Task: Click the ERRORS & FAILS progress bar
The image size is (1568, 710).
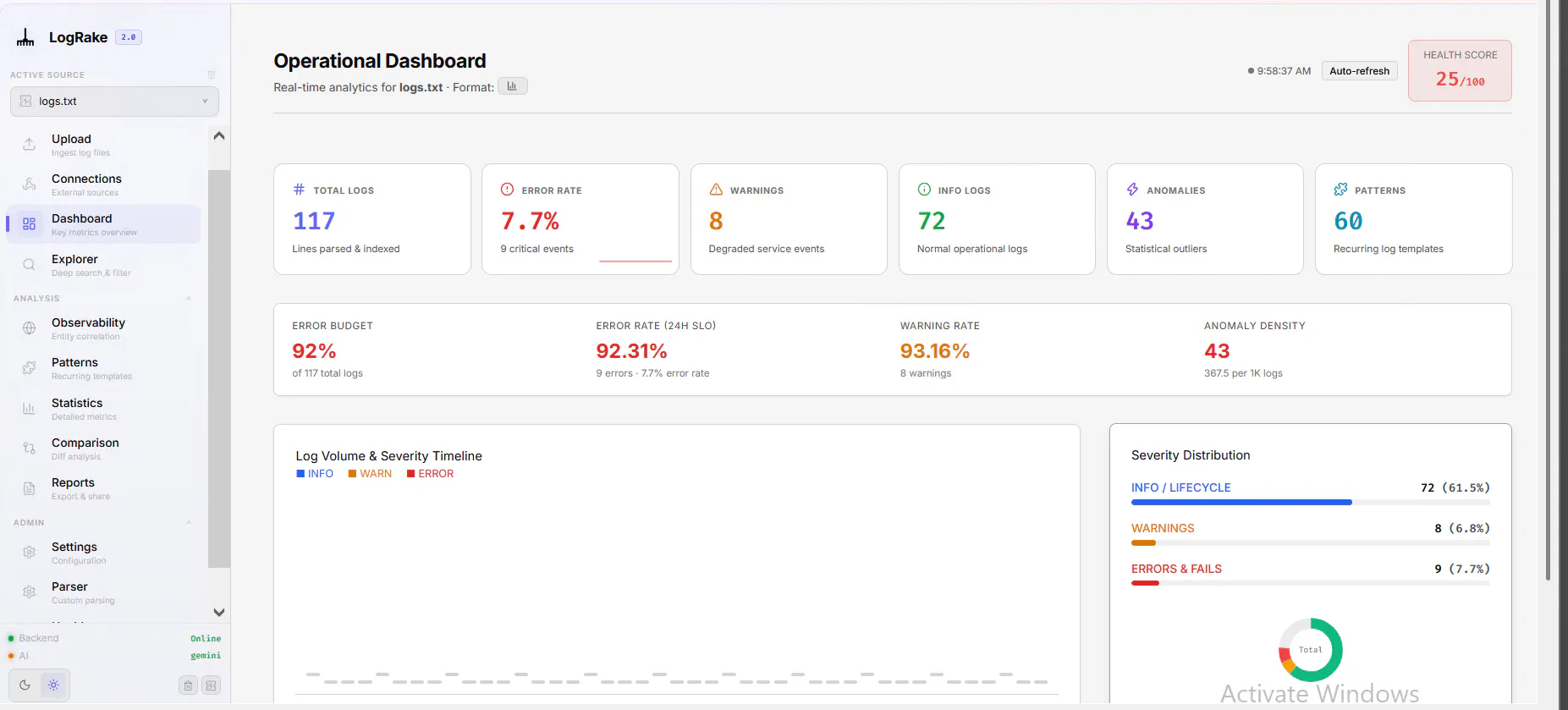Action: tap(1310, 583)
